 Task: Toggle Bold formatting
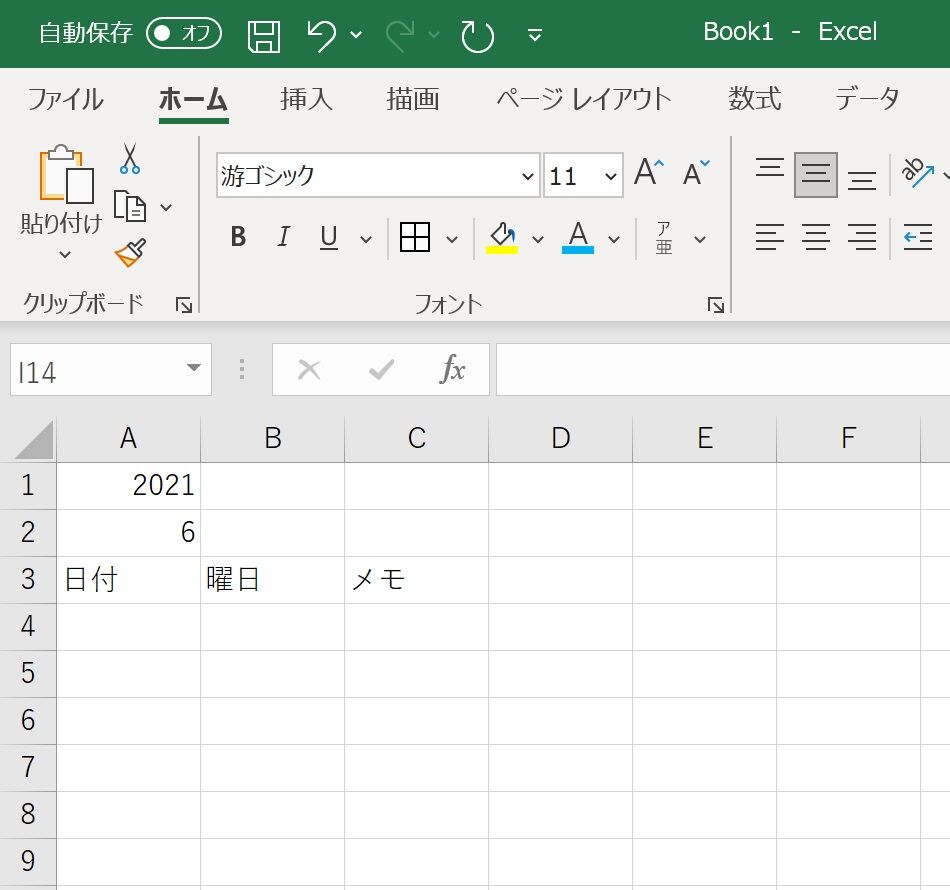[237, 238]
